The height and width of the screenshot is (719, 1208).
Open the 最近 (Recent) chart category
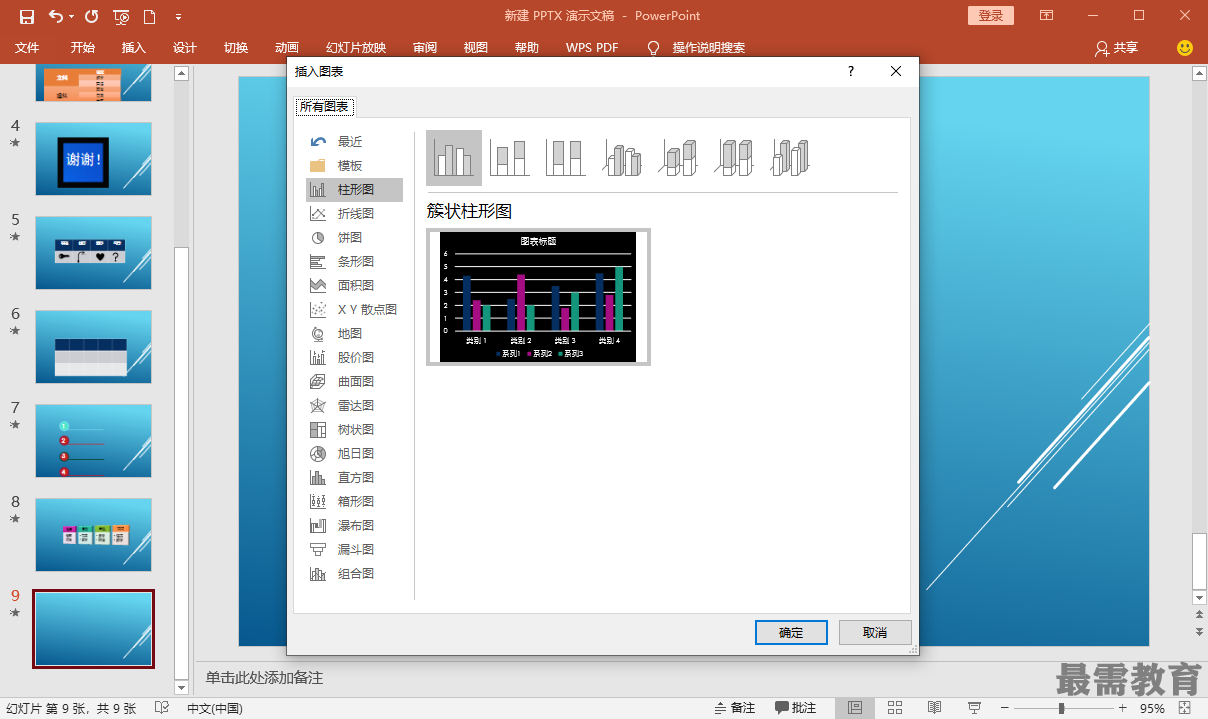coord(354,142)
